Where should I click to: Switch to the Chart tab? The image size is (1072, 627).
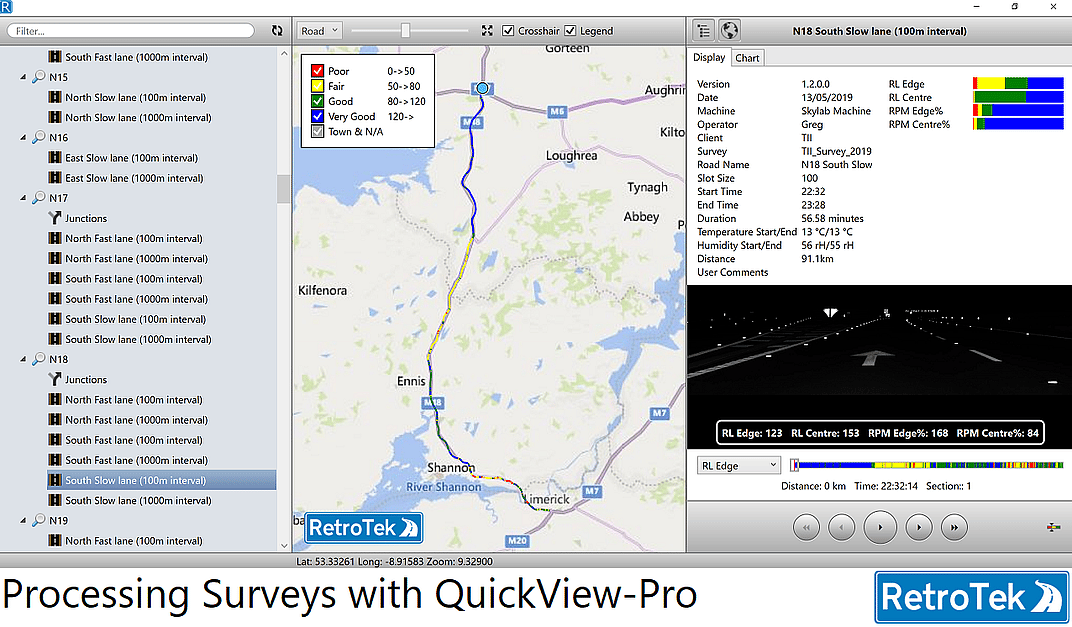click(x=747, y=58)
